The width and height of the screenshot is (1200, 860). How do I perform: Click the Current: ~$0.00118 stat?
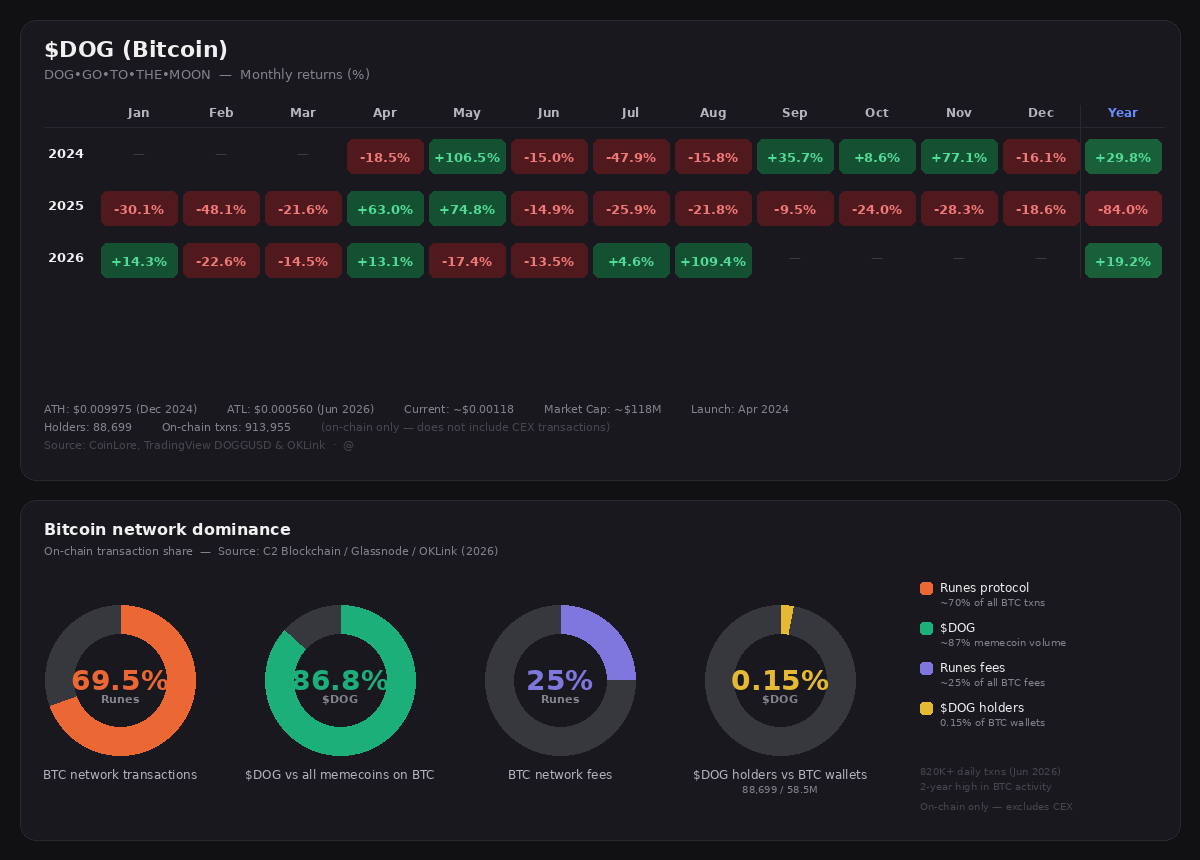pyautogui.click(x=459, y=409)
